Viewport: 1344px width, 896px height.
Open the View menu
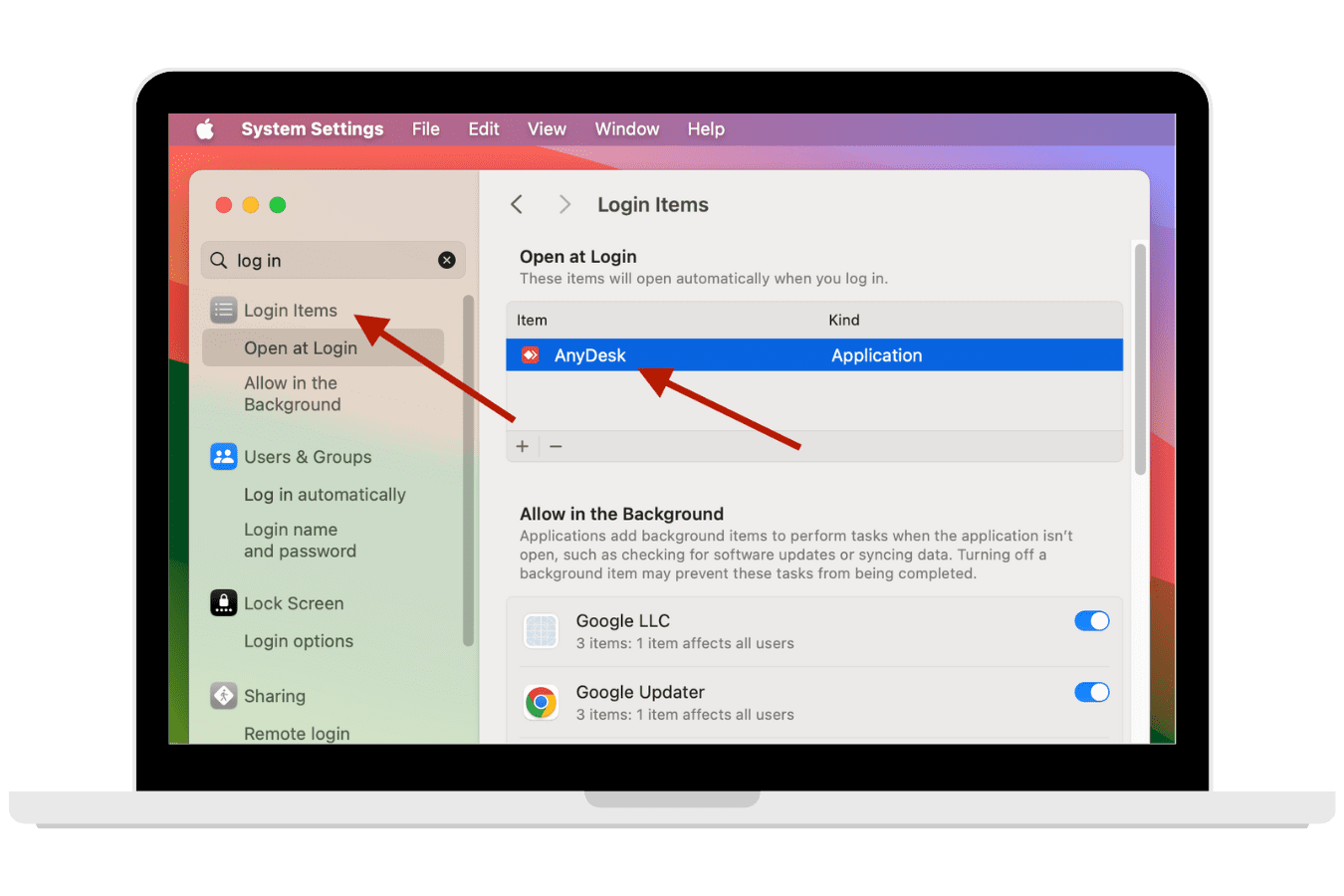pyautogui.click(x=547, y=129)
